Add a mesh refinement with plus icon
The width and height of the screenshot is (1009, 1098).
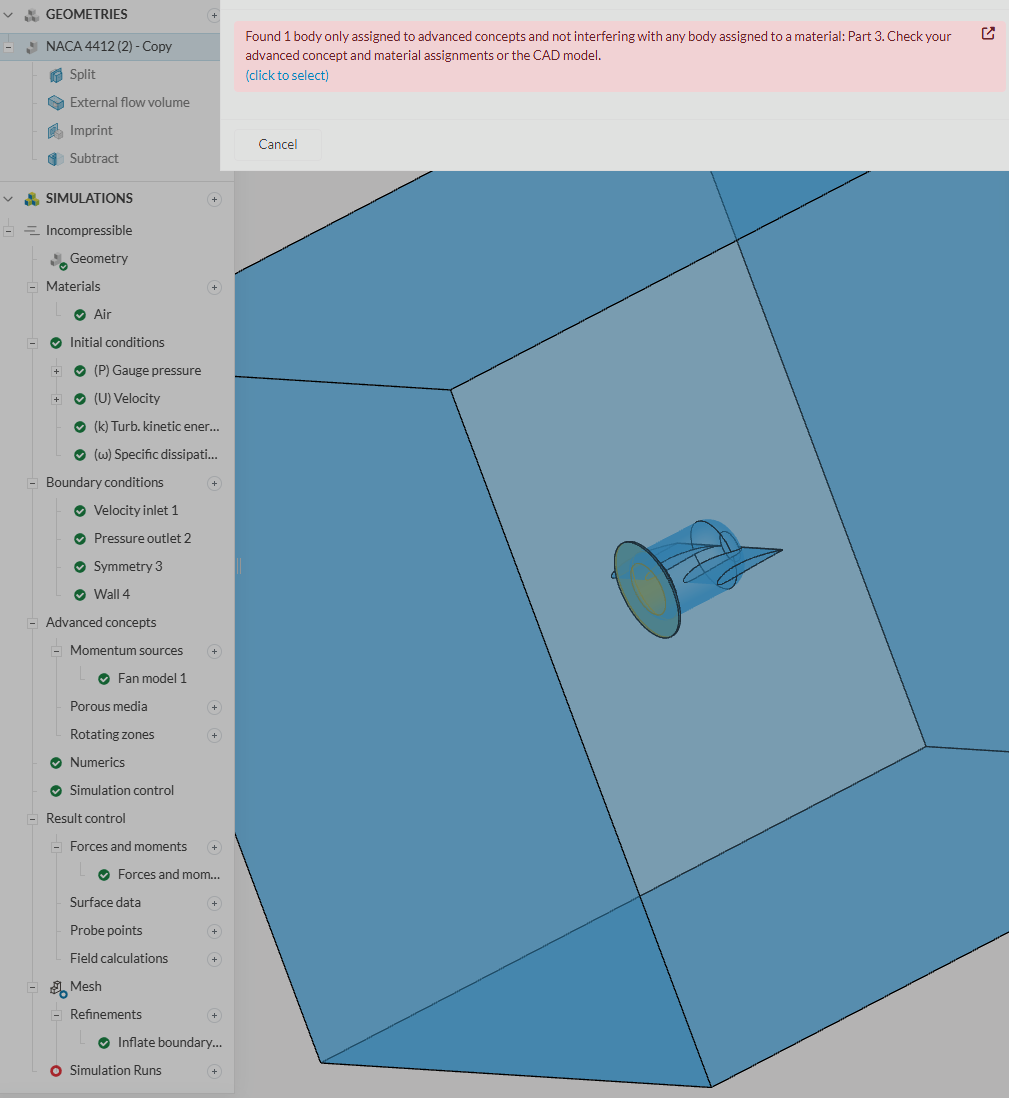[x=214, y=1016]
